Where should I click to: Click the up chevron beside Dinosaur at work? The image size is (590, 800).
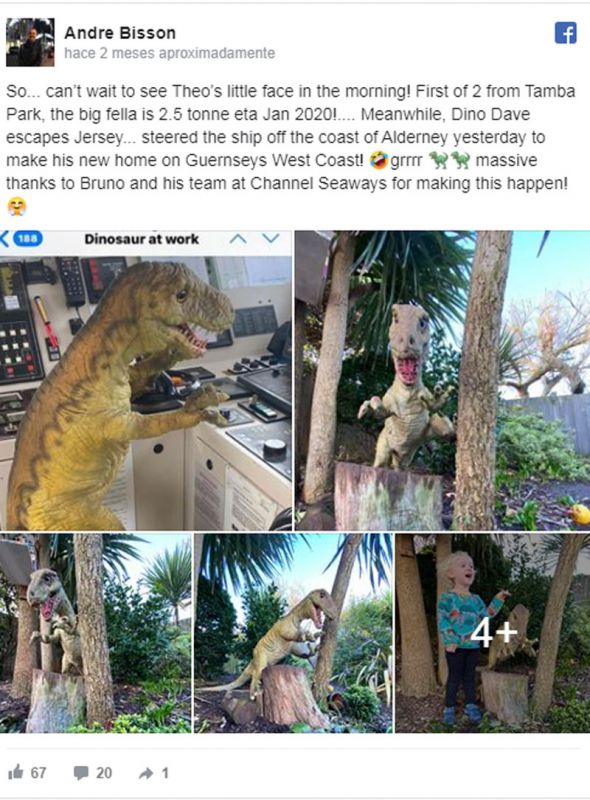[x=238, y=238]
